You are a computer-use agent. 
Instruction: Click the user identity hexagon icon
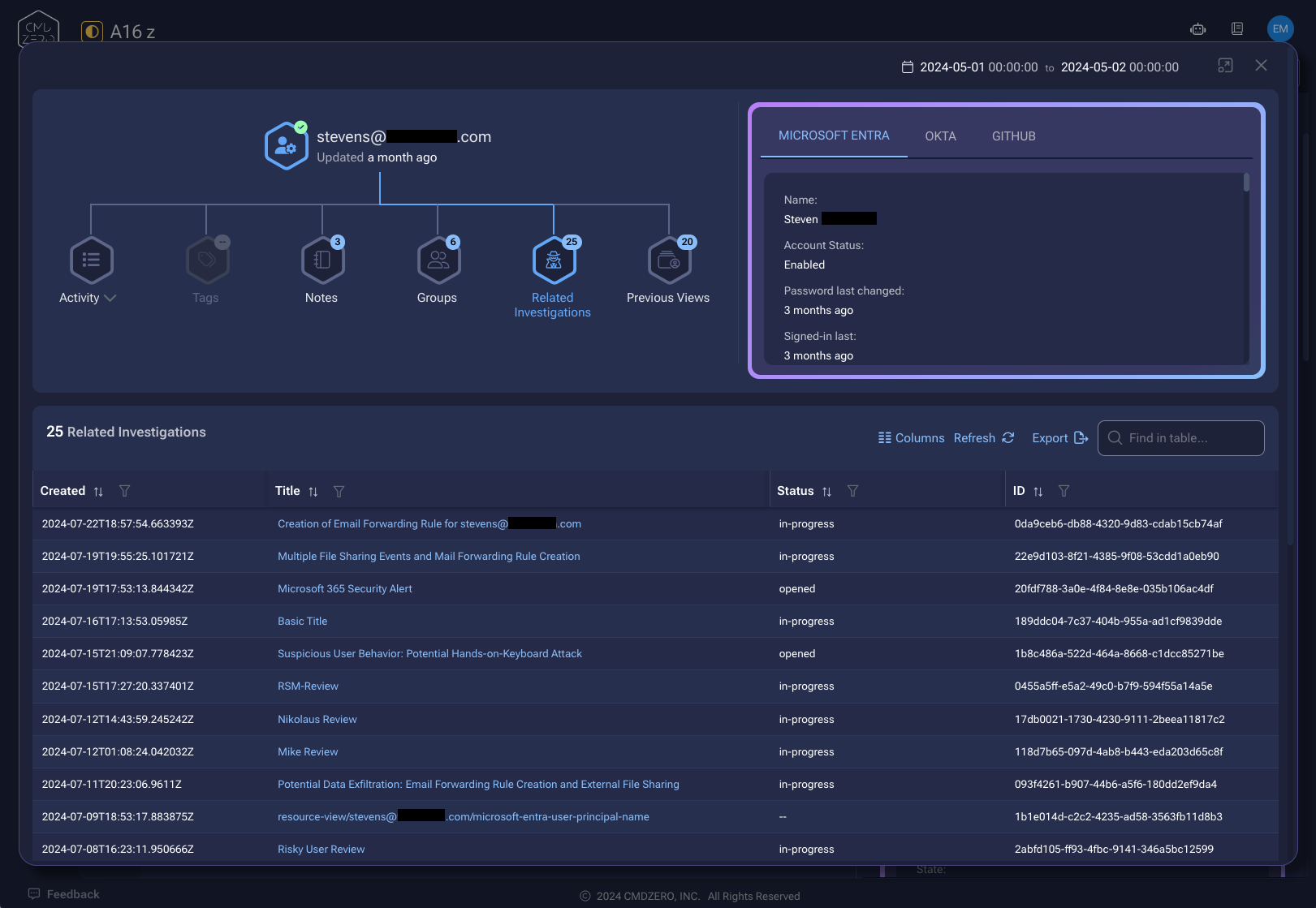(286, 146)
